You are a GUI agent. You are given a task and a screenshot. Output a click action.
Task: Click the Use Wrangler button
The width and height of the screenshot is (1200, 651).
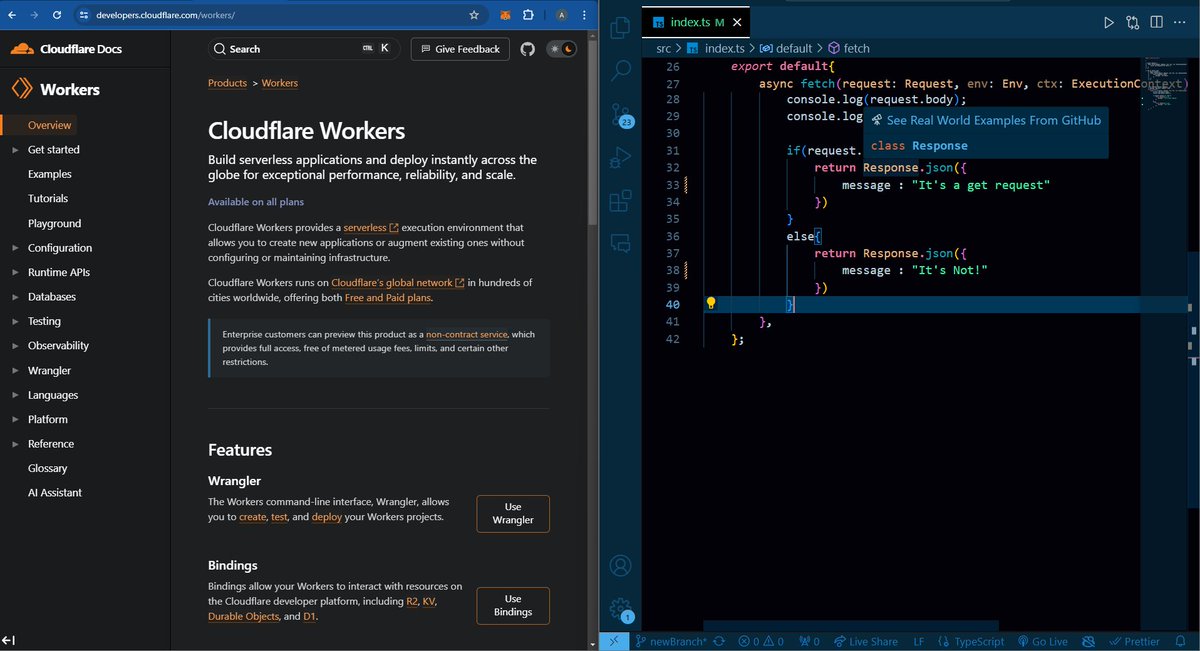[x=513, y=513]
